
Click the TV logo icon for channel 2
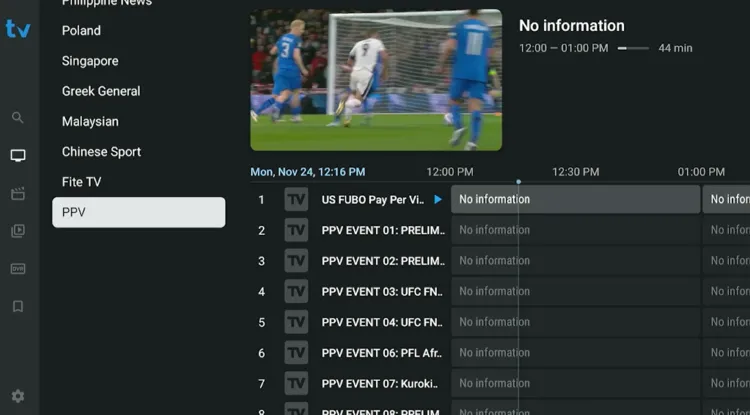coord(296,230)
